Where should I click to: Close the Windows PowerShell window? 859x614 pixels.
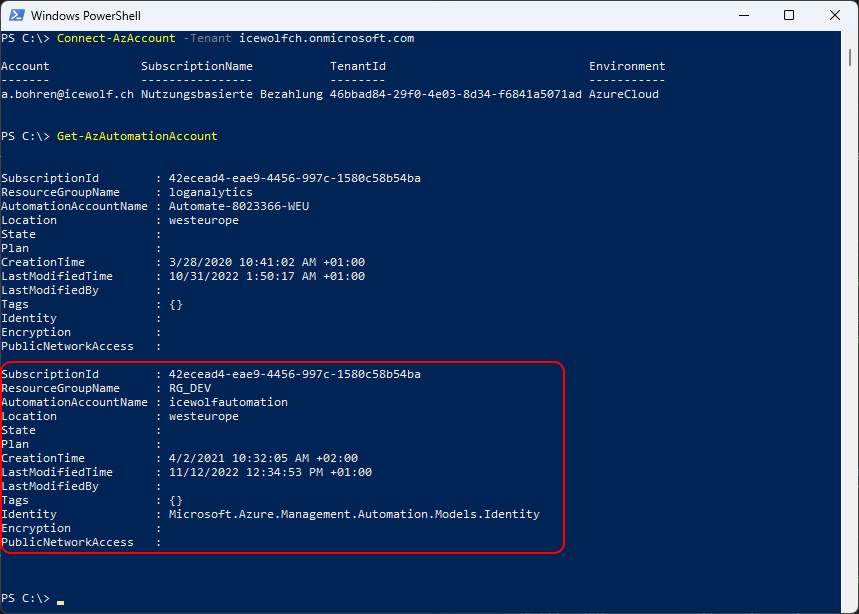834,15
